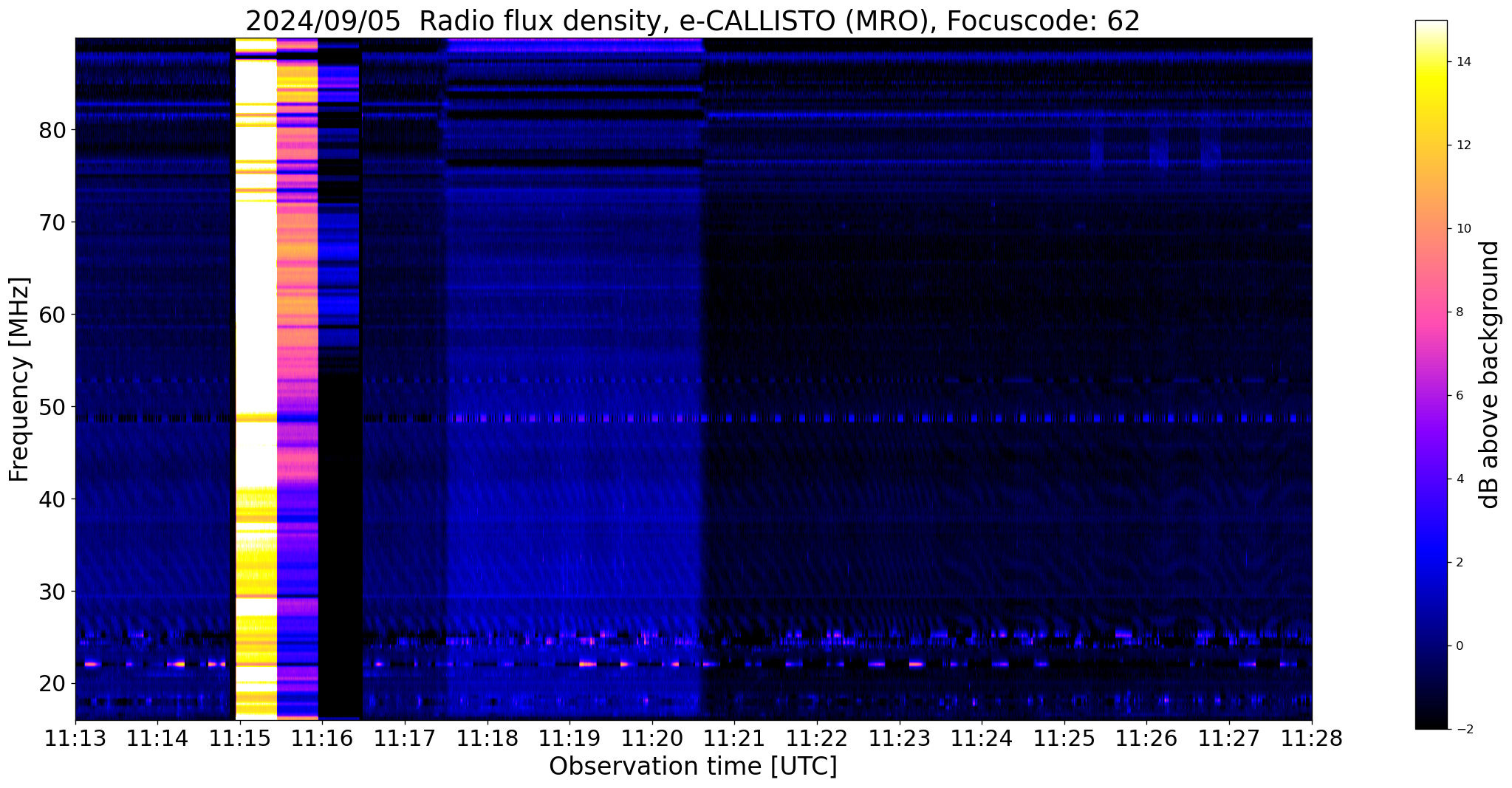Click the 'dB above background' colorbar label
The width and height of the screenshot is (1512, 788).
click(x=1490, y=374)
